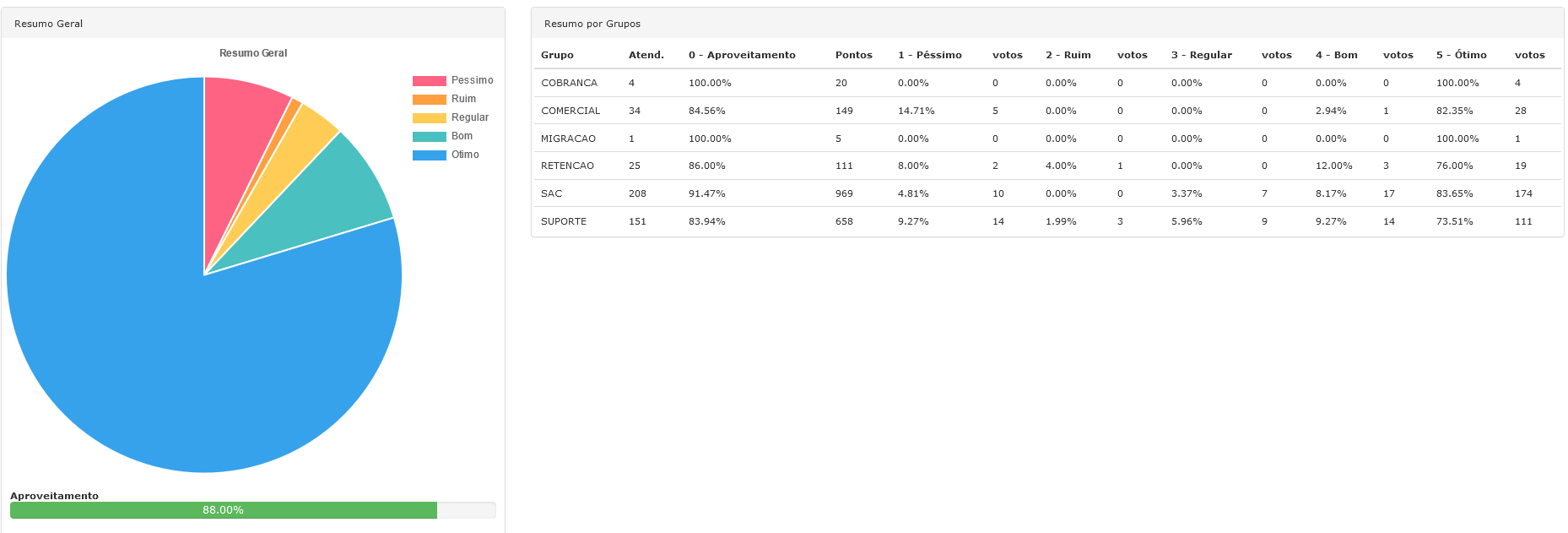Toggle the Ruim legend color swatch
Viewport: 1568px width, 533px height.
pos(429,100)
